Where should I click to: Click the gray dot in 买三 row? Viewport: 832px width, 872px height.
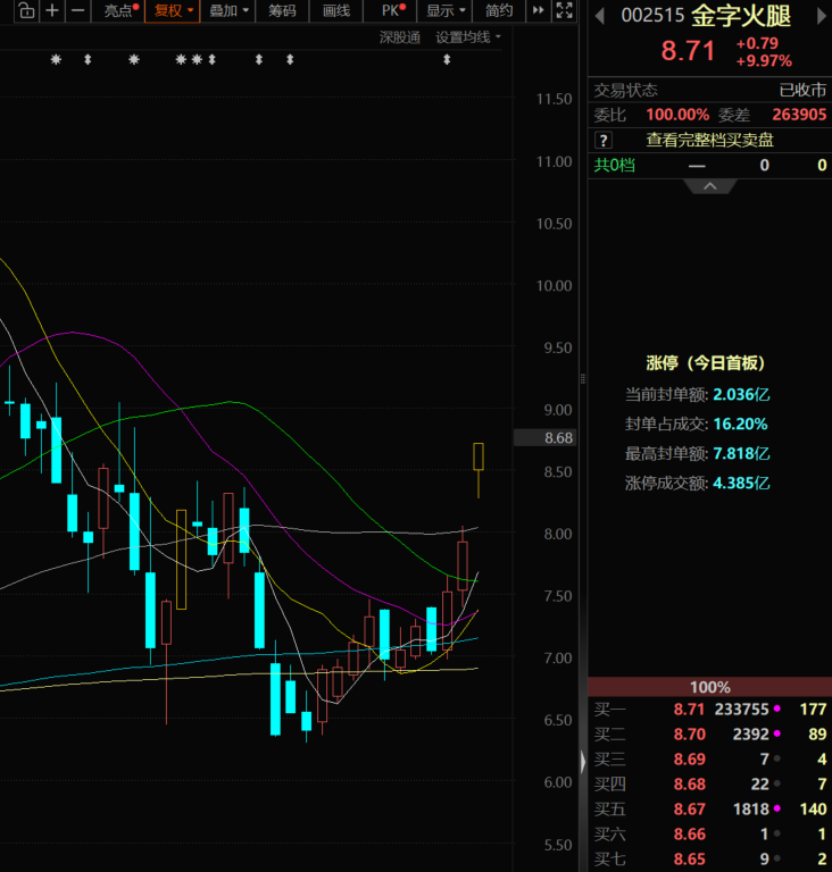777,759
